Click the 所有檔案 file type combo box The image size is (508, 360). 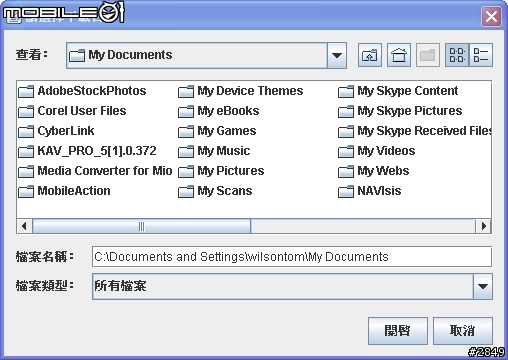(x=292, y=286)
